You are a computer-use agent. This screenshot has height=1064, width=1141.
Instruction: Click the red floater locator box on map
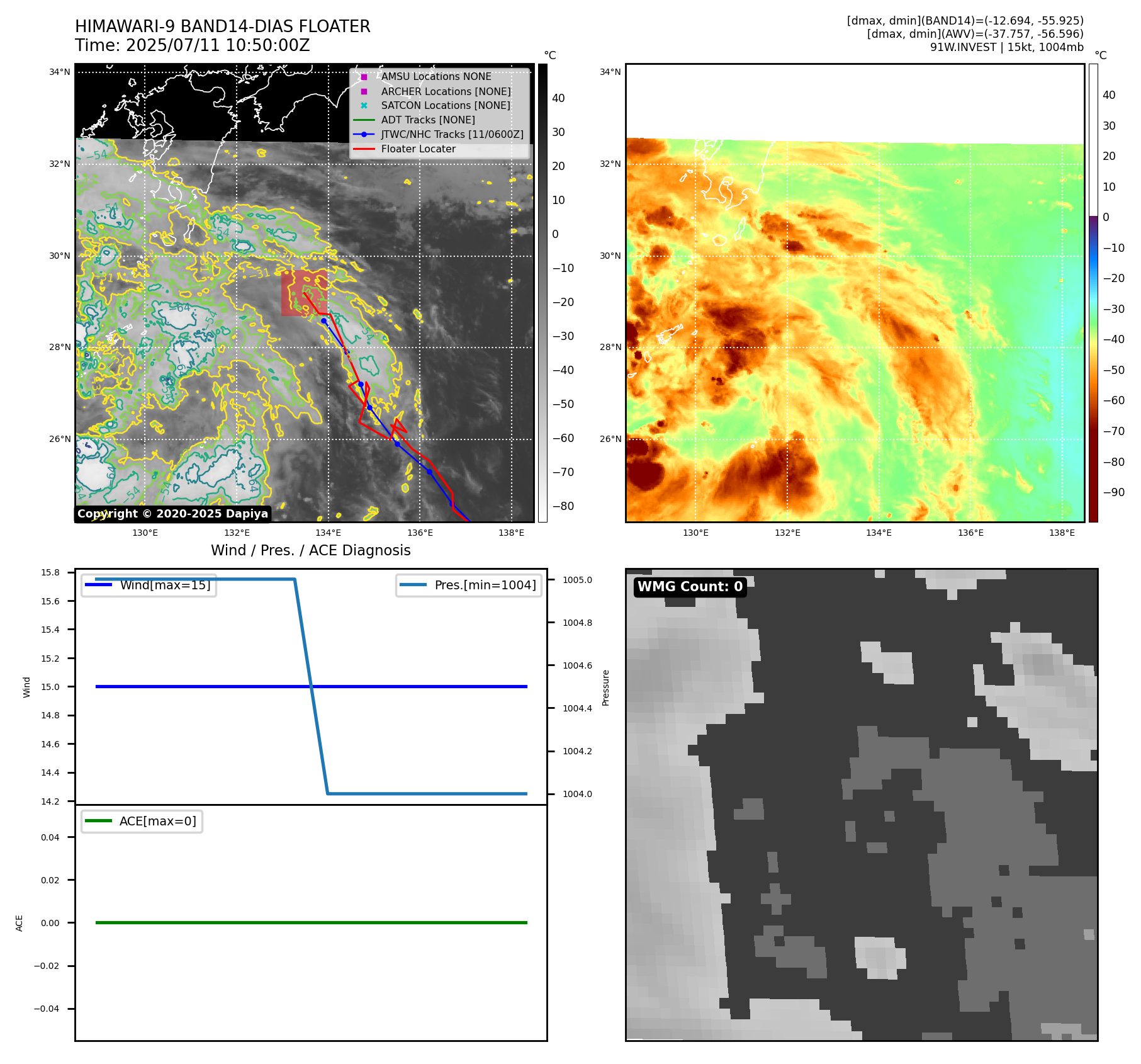coord(305,293)
